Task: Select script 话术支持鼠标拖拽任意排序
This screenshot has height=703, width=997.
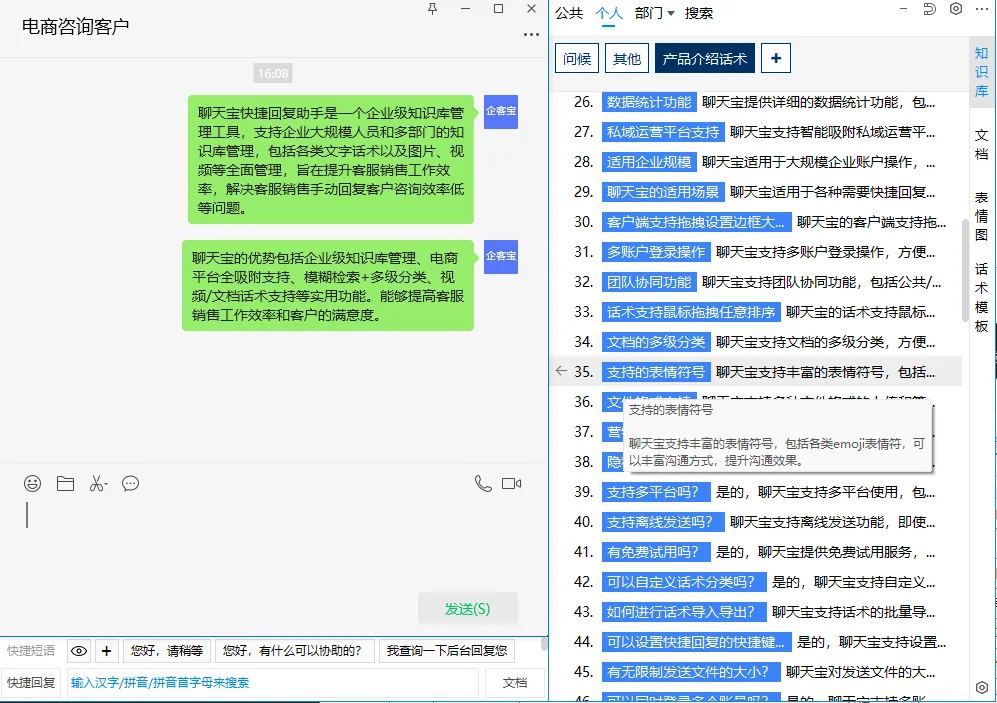Action: [x=691, y=312]
